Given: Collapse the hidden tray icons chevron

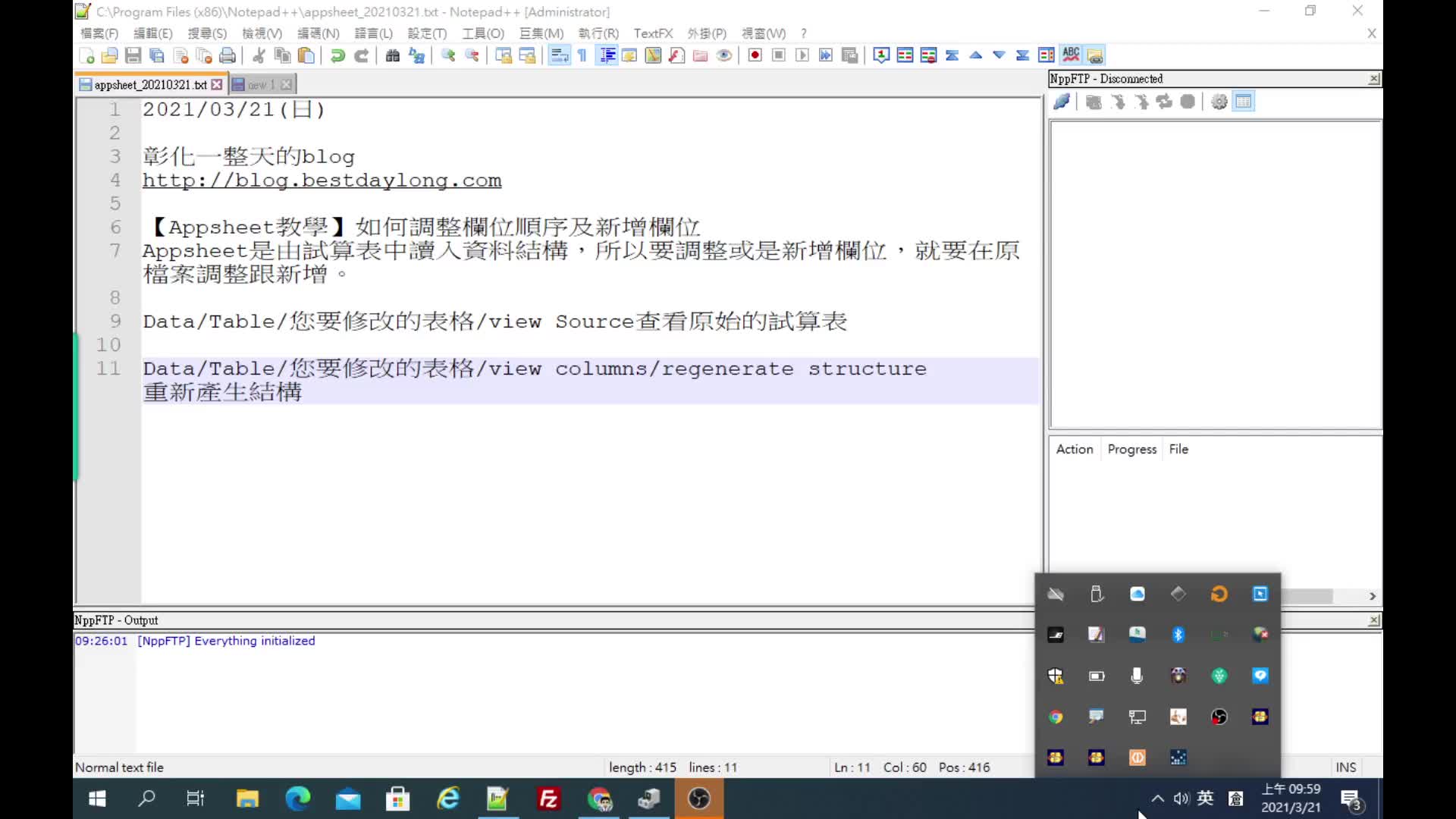Looking at the screenshot, I should 1157,799.
